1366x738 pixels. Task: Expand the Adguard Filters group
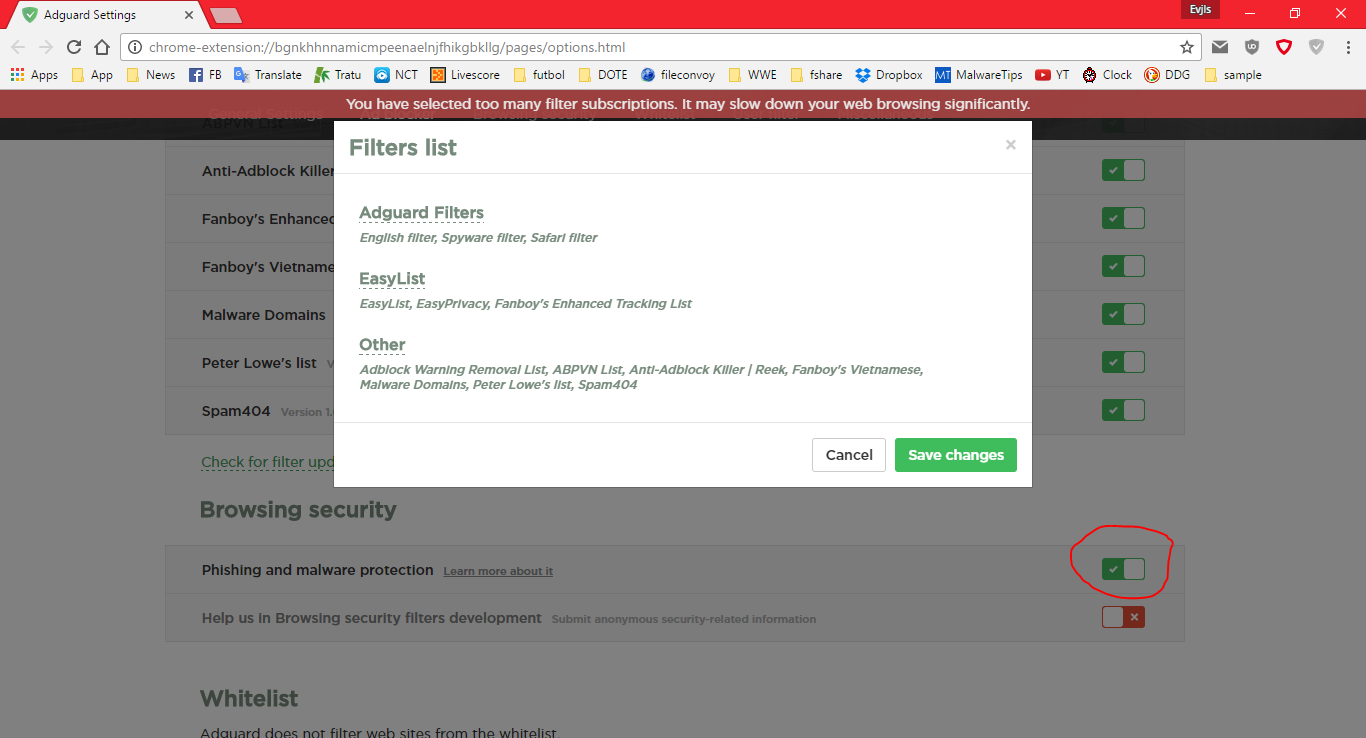click(x=421, y=213)
